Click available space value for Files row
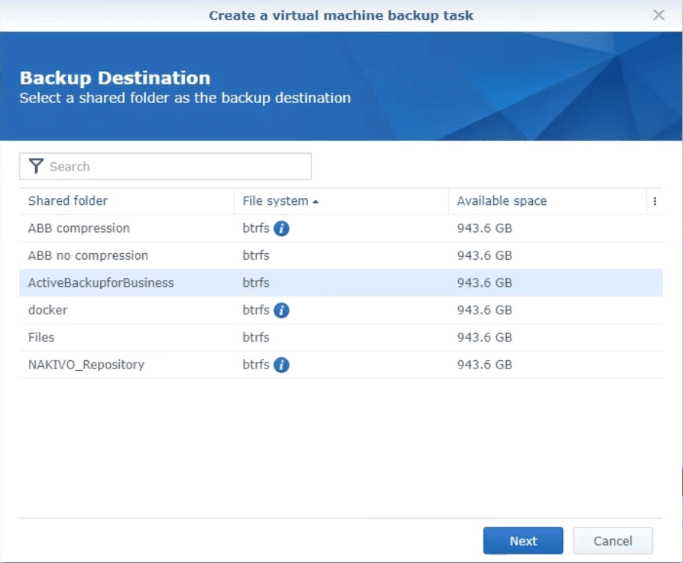Image resolution: width=683 pixels, height=563 pixels. [484, 338]
